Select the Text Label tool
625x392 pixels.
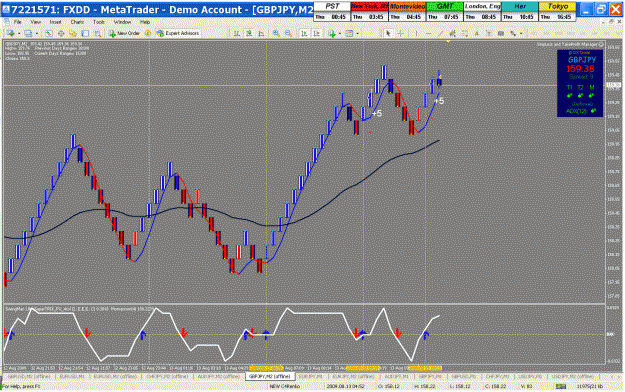point(489,34)
